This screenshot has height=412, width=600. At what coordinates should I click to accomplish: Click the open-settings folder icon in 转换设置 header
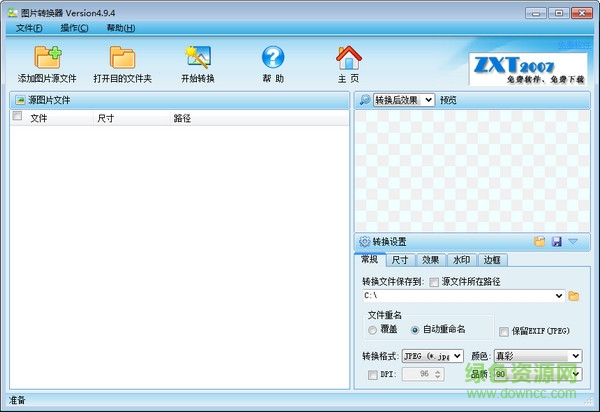pos(540,241)
